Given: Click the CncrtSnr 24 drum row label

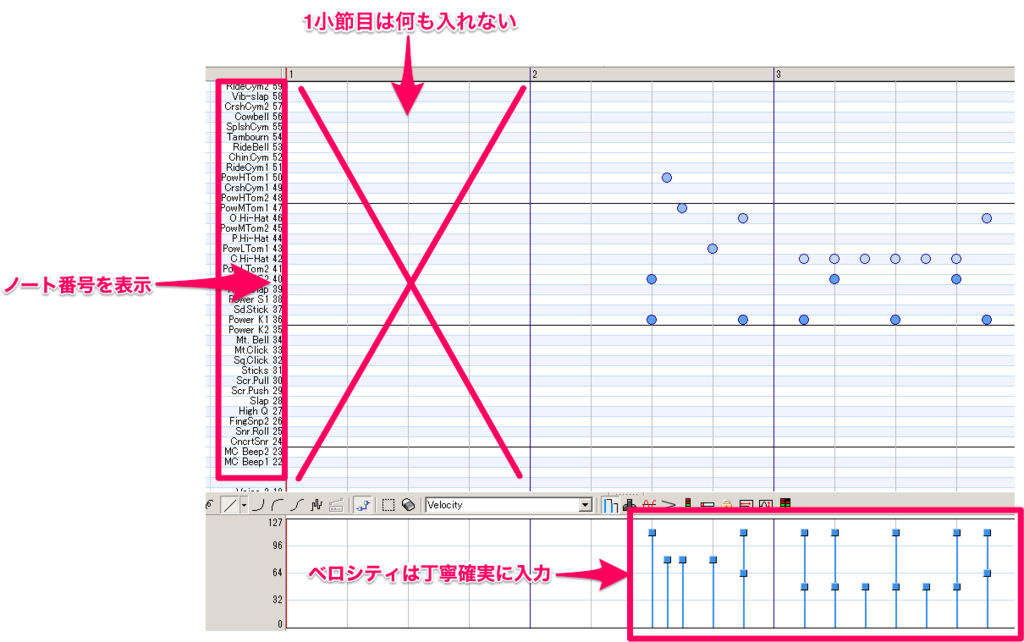Looking at the screenshot, I should point(257,441).
